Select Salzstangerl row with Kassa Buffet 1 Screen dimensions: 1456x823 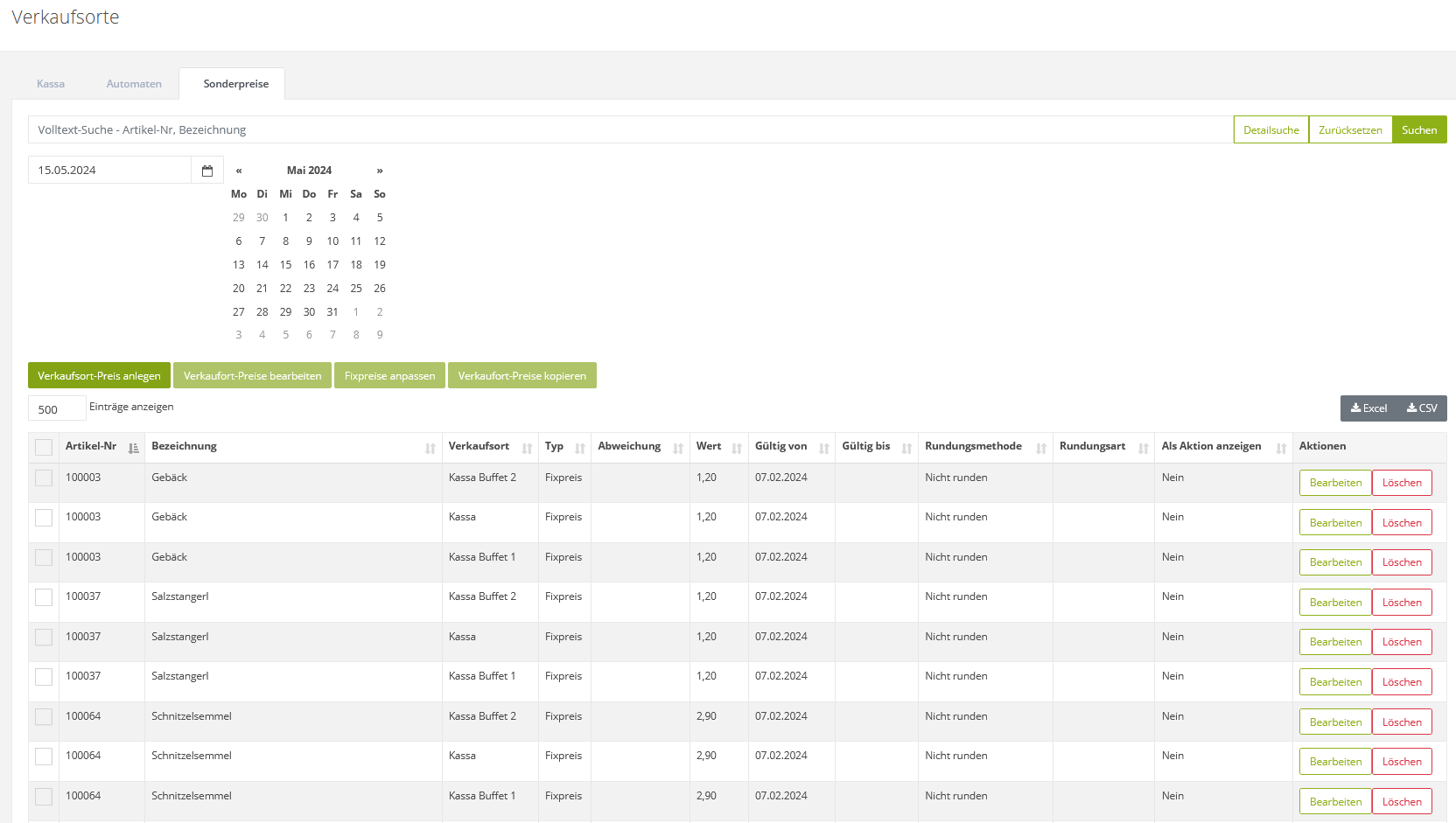[44, 677]
